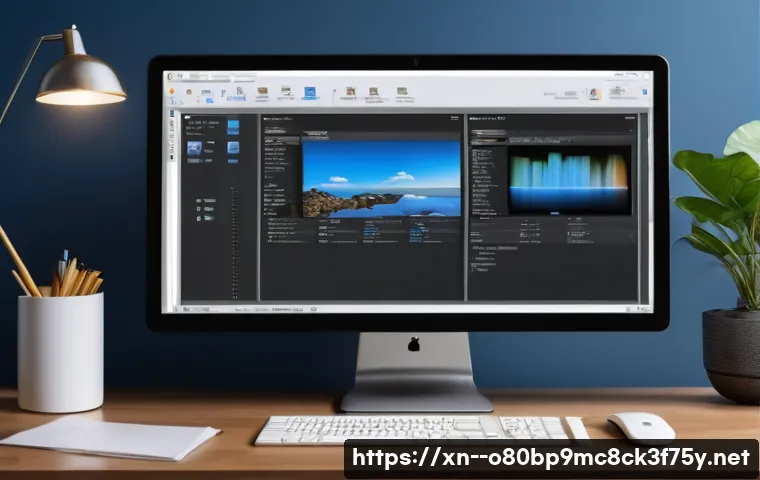Click the landscape photo thumbnail in the left panel

194,148
